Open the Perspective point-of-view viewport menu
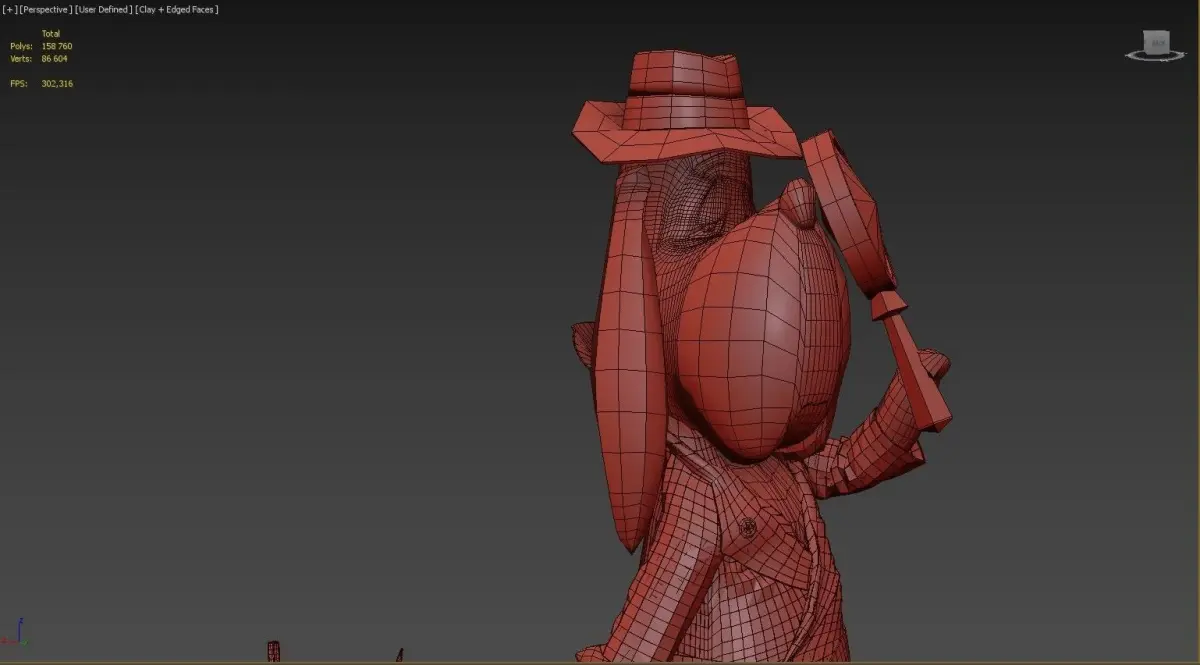Viewport: 1200px width, 665px height. 46,9
